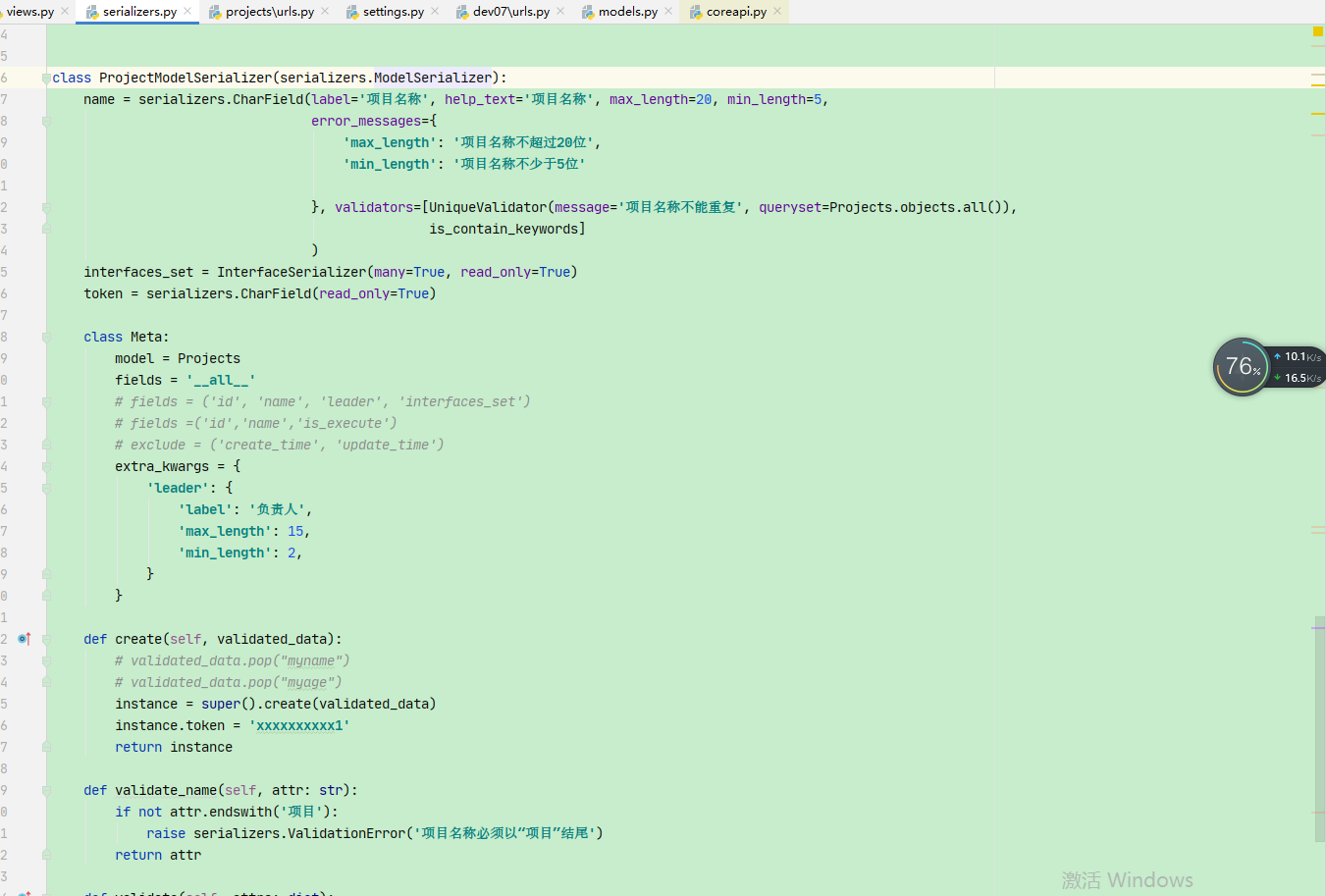Click '项目名称不少于5位' error message string

(519, 164)
